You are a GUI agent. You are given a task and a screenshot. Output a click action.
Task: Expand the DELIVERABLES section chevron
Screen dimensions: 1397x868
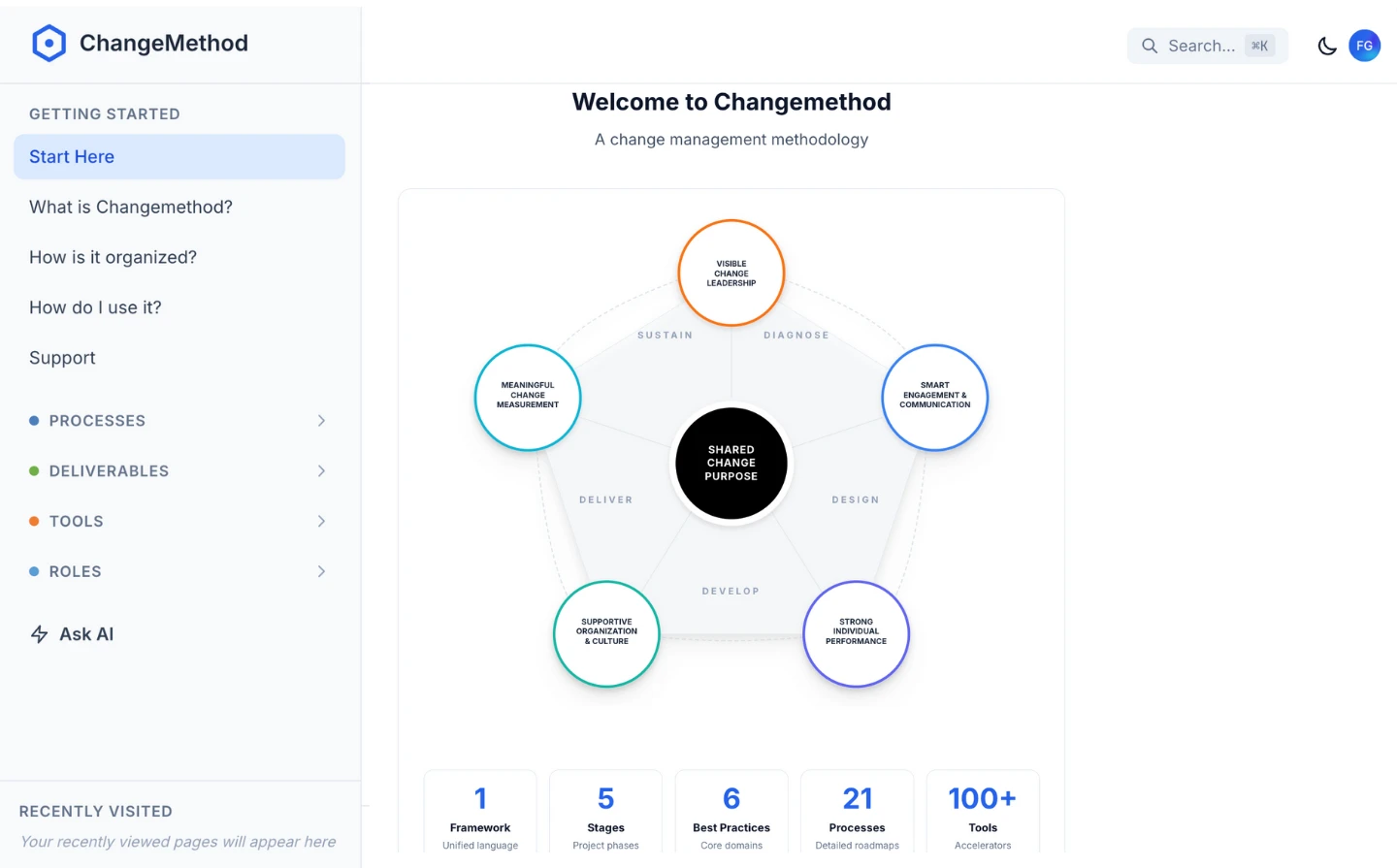coord(321,471)
